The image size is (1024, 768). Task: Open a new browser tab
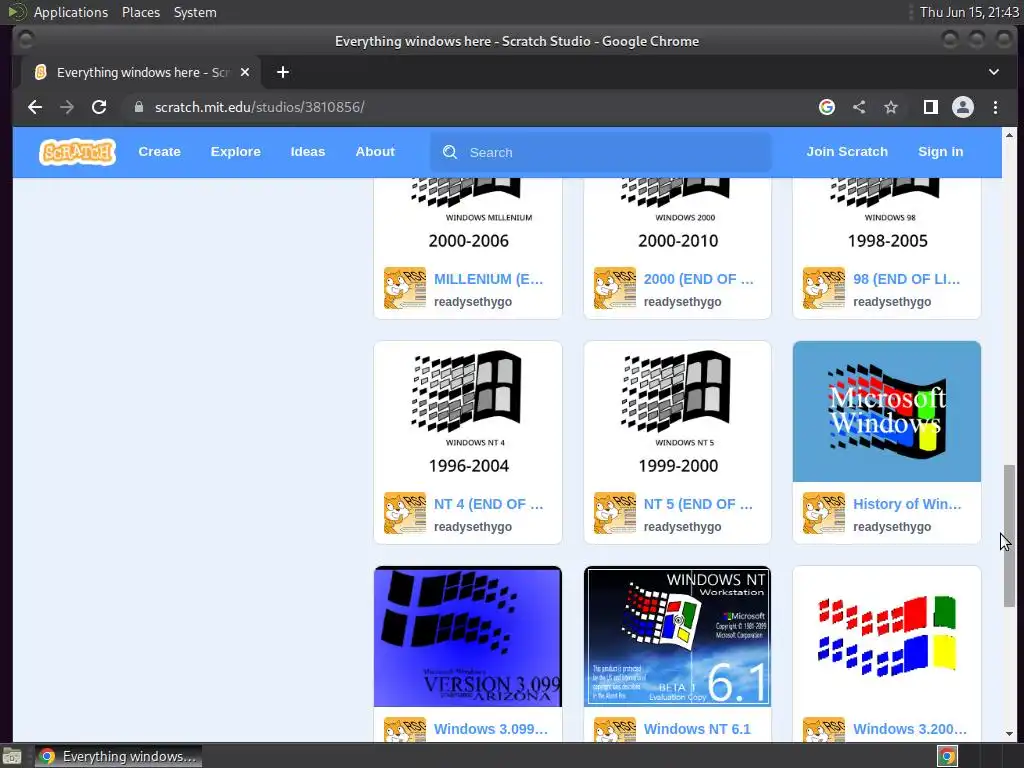(x=283, y=72)
